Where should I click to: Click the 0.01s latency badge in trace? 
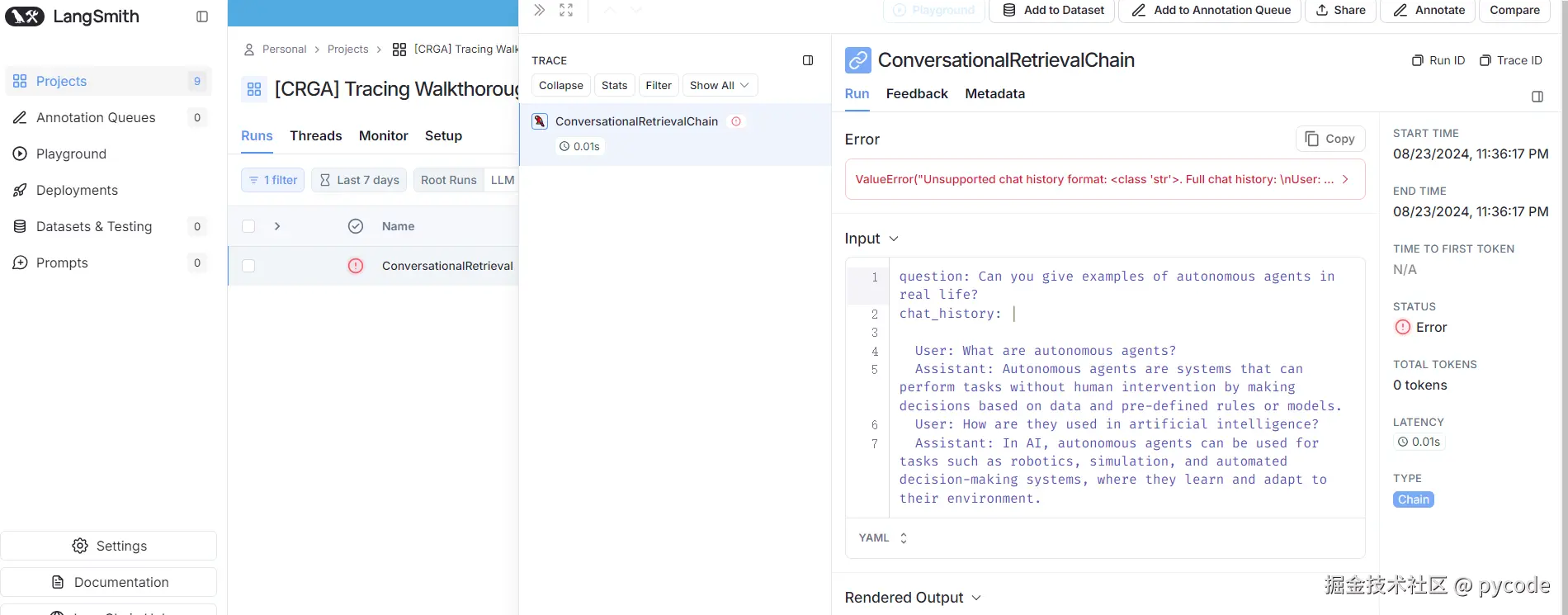pos(579,146)
